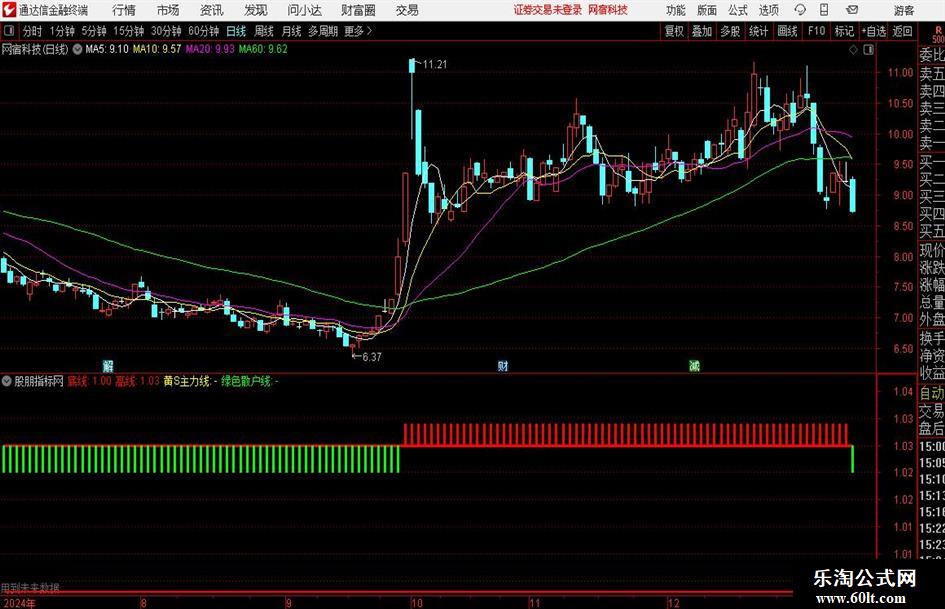Expand the 更多 periods chevron
Viewport: 945px width, 609px height.
(369, 31)
